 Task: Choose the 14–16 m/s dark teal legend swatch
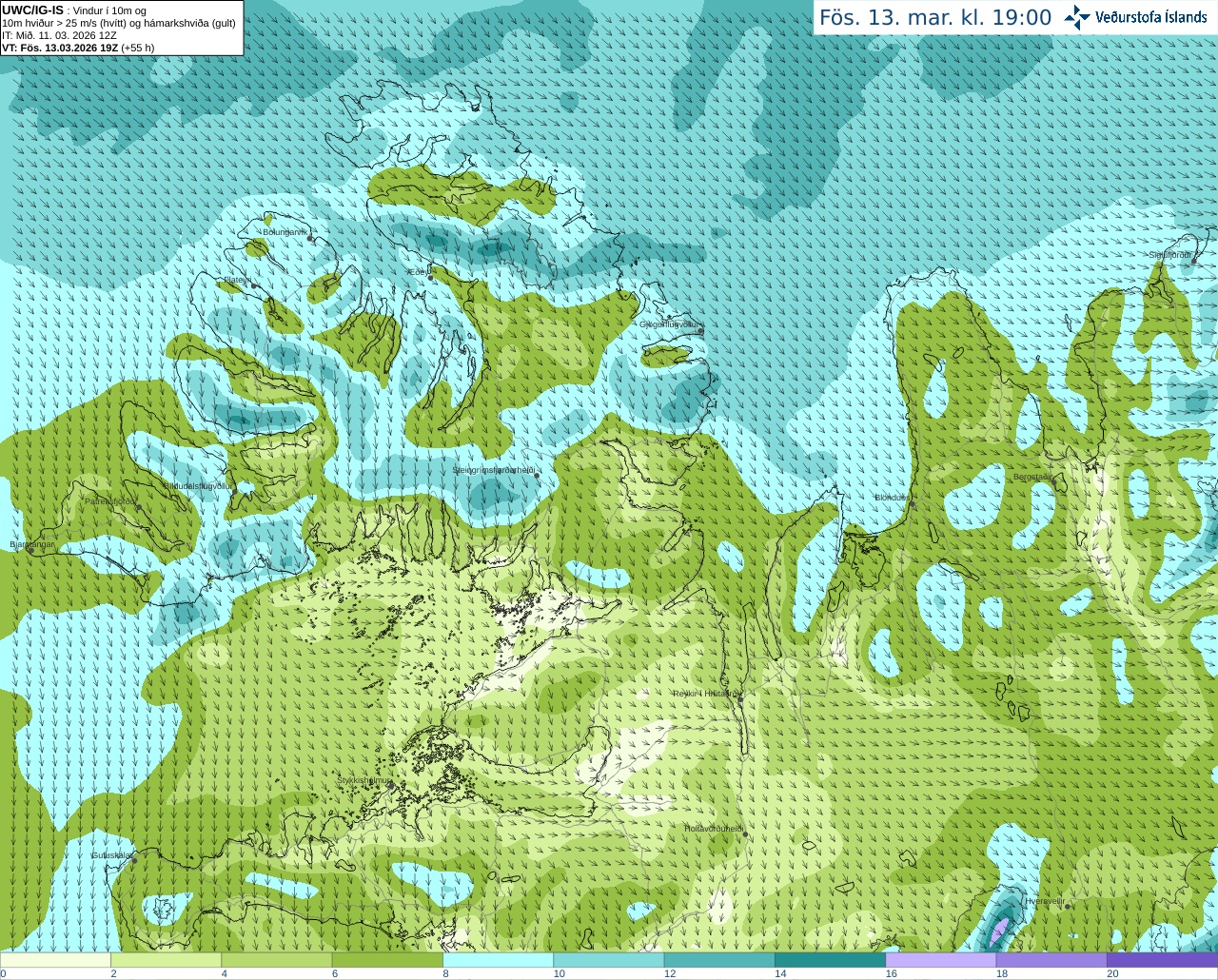click(830, 960)
